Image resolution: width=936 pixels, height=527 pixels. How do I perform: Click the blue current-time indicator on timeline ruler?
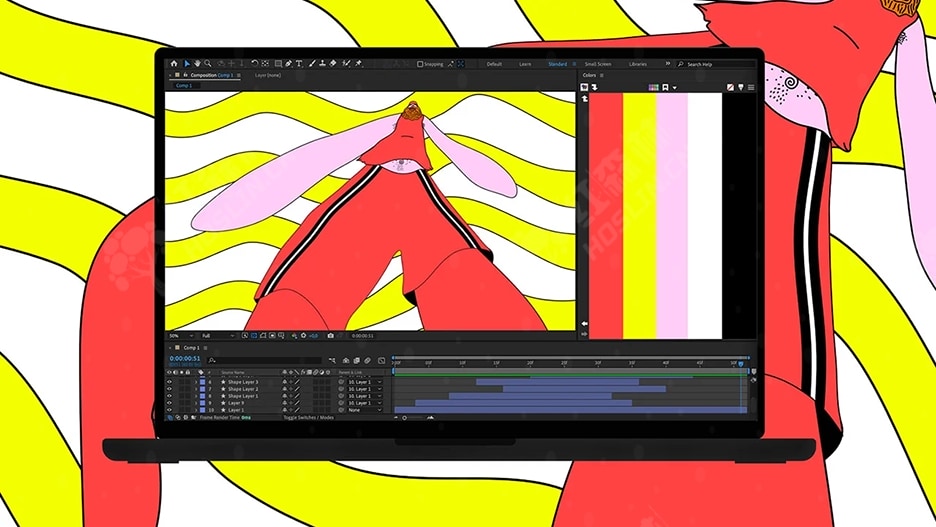point(741,363)
